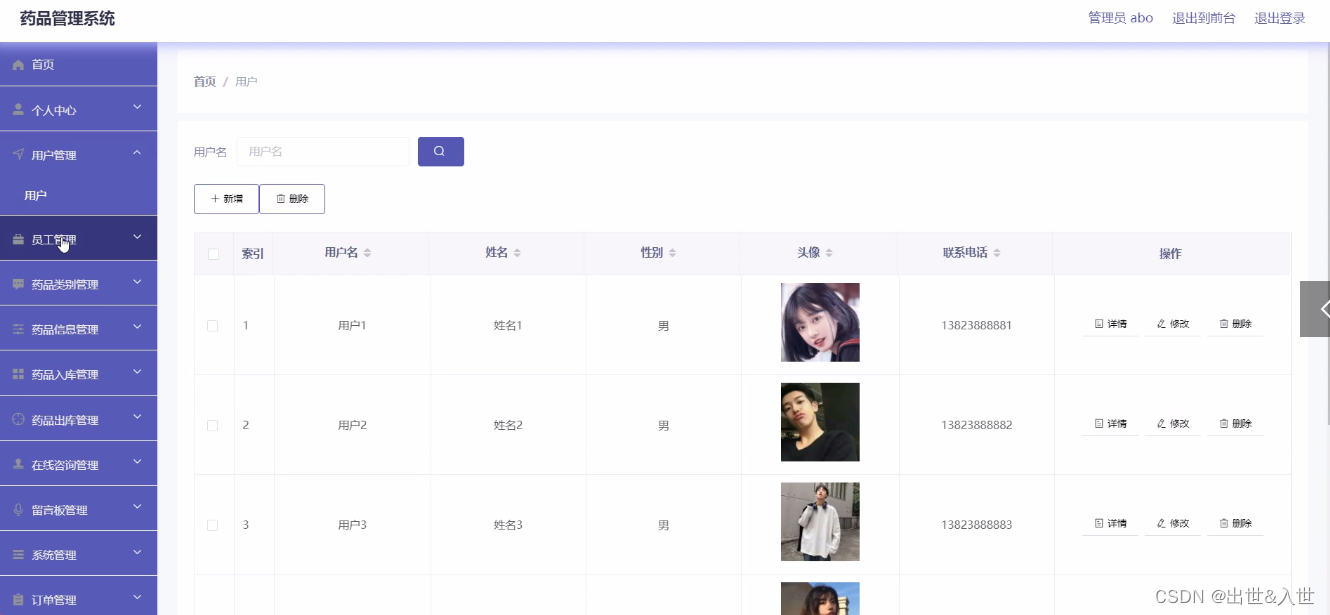Sort by 联系电话 column arrows
Screen dimensions: 1330x615
pyautogui.click(x=997, y=253)
